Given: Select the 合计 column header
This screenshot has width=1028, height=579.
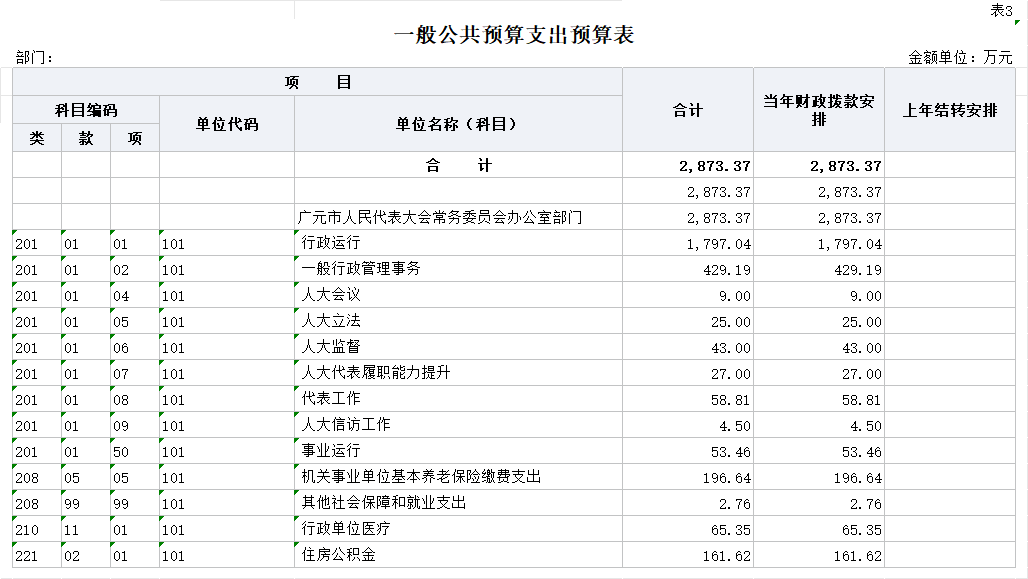Looking at the screenshot, I should (687, 110).
